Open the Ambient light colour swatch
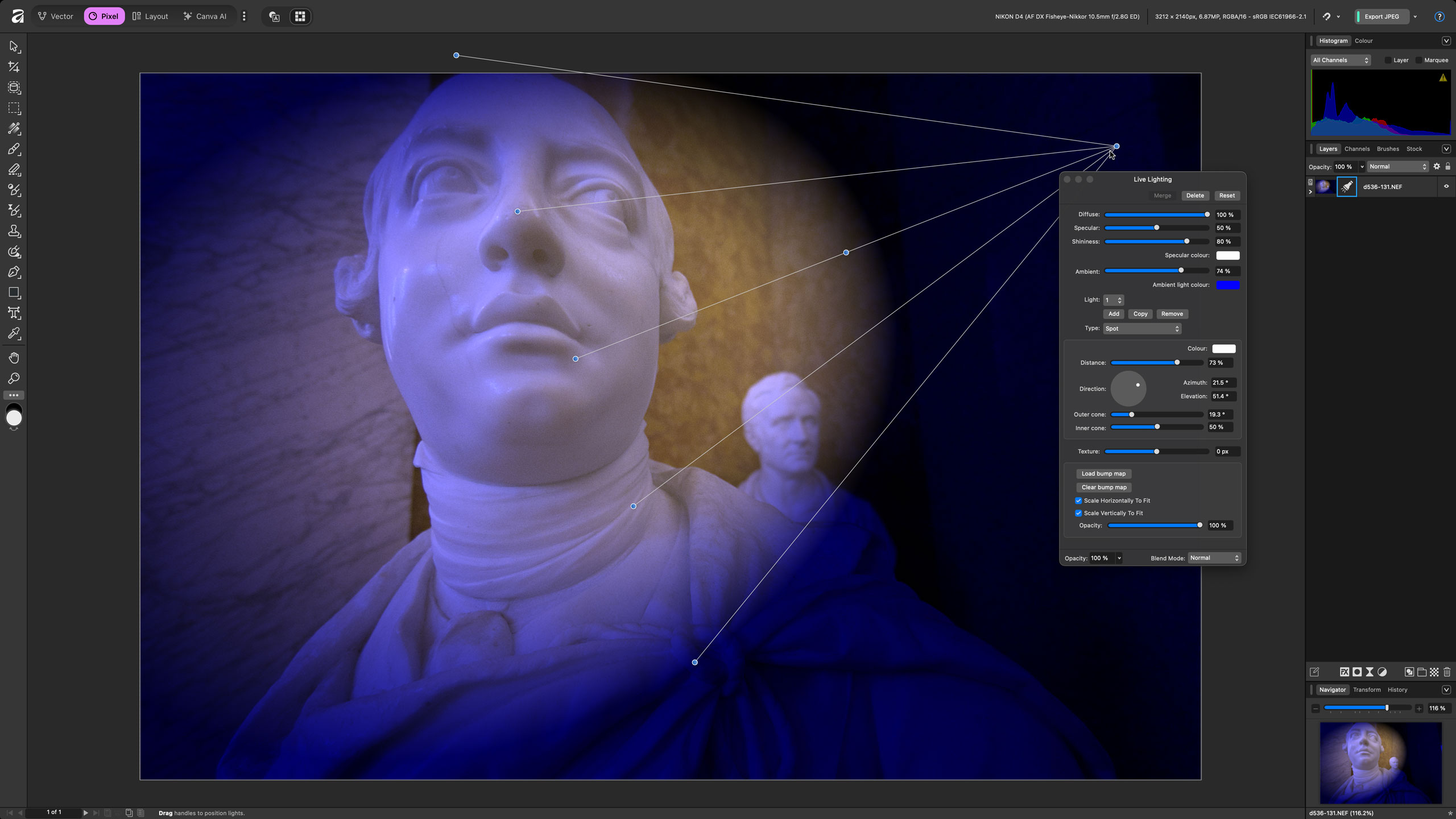The image size is (1456, 819). [1227, 285]
